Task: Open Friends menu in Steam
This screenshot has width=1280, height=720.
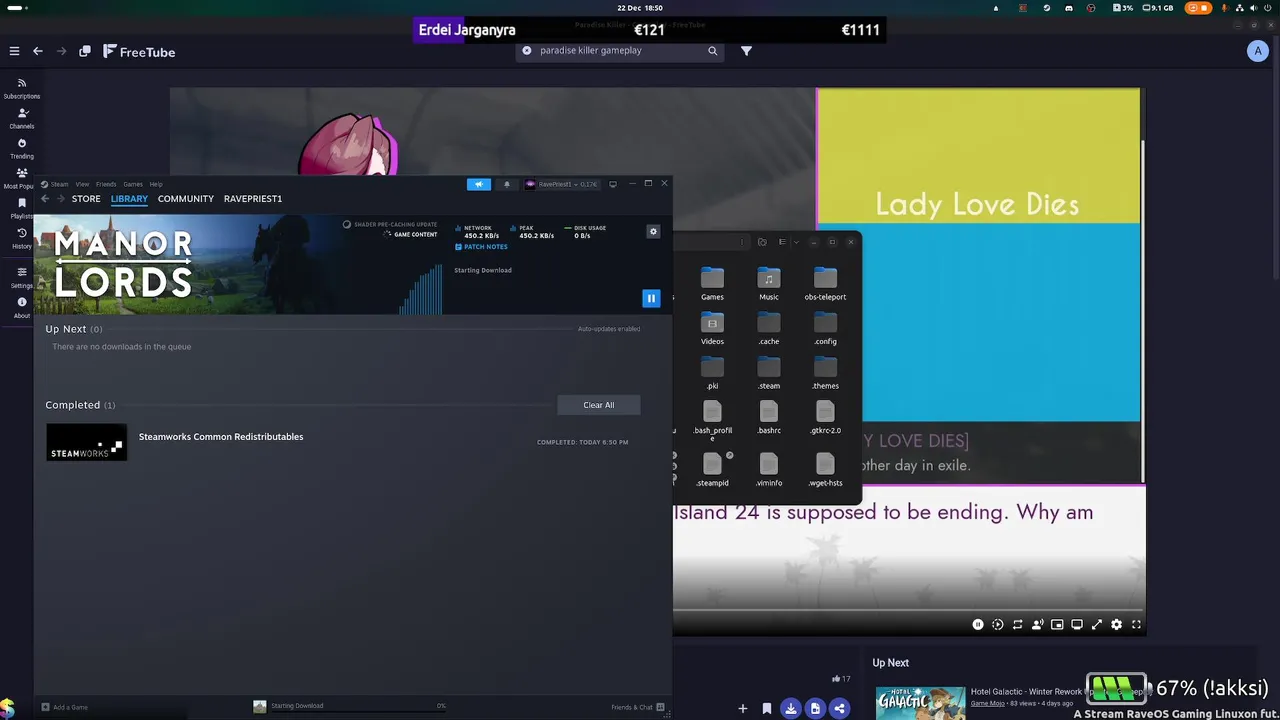Action: tap(106, 184)
